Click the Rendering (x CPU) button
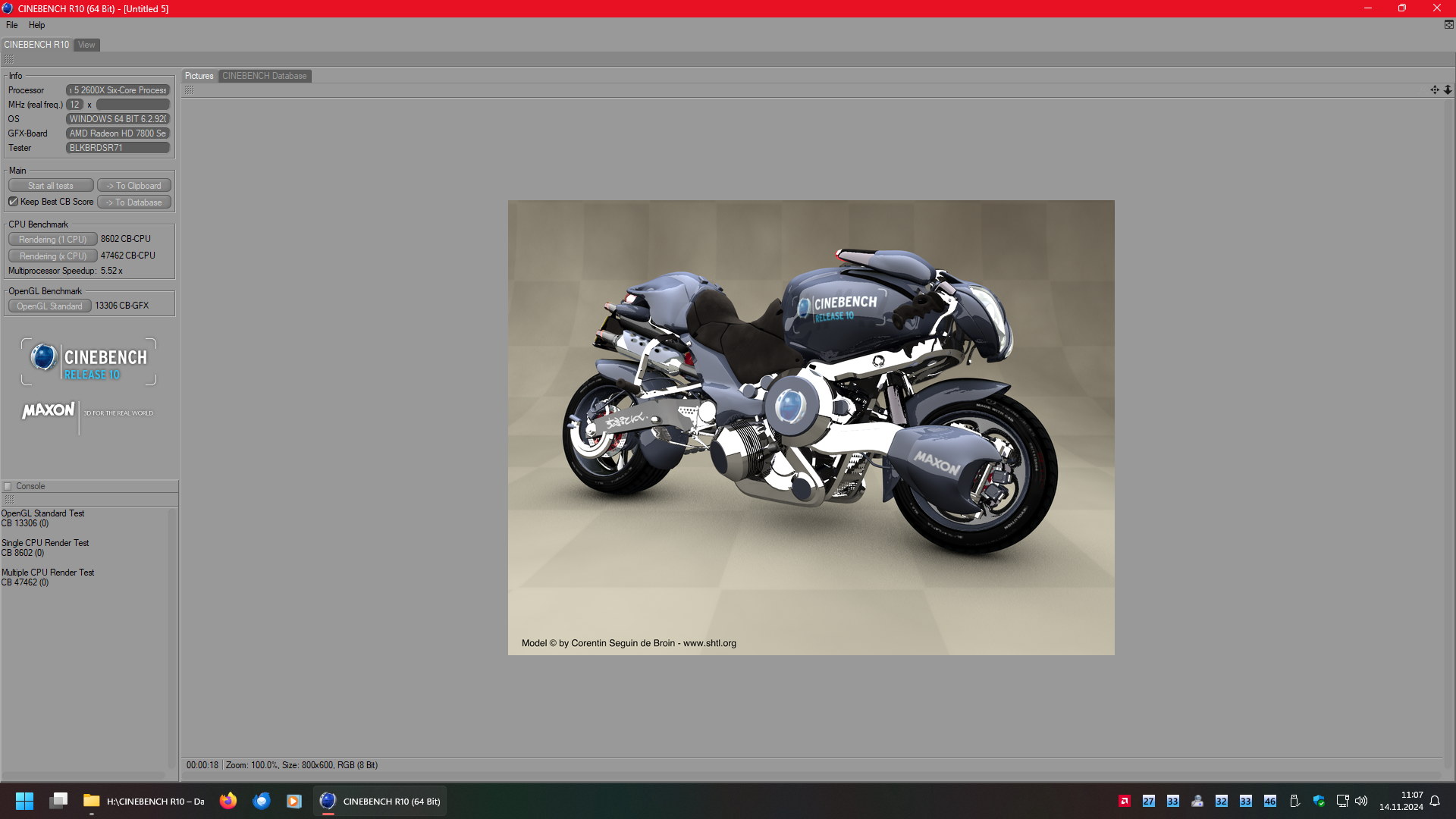1456x819 pixels. click(52, 256)
